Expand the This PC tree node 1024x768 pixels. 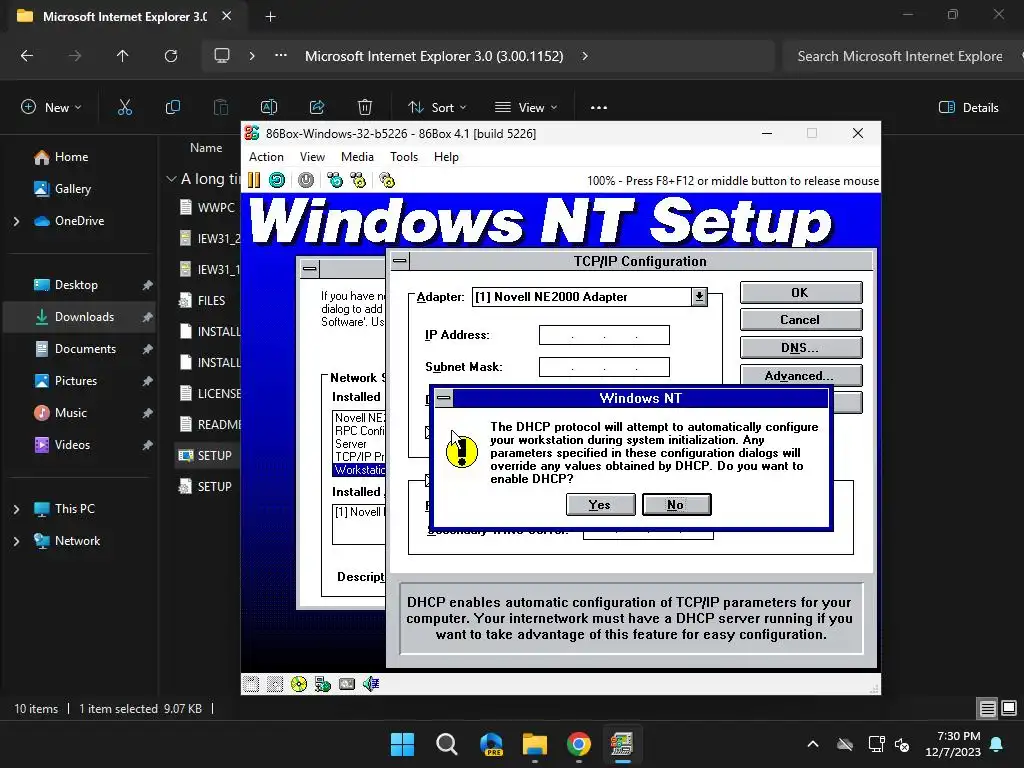pos(16,509)
